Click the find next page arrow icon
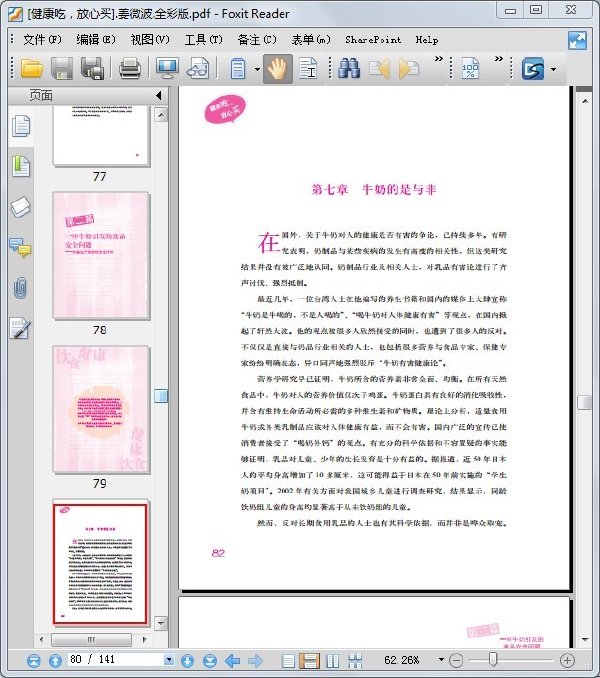 [409, 69]
